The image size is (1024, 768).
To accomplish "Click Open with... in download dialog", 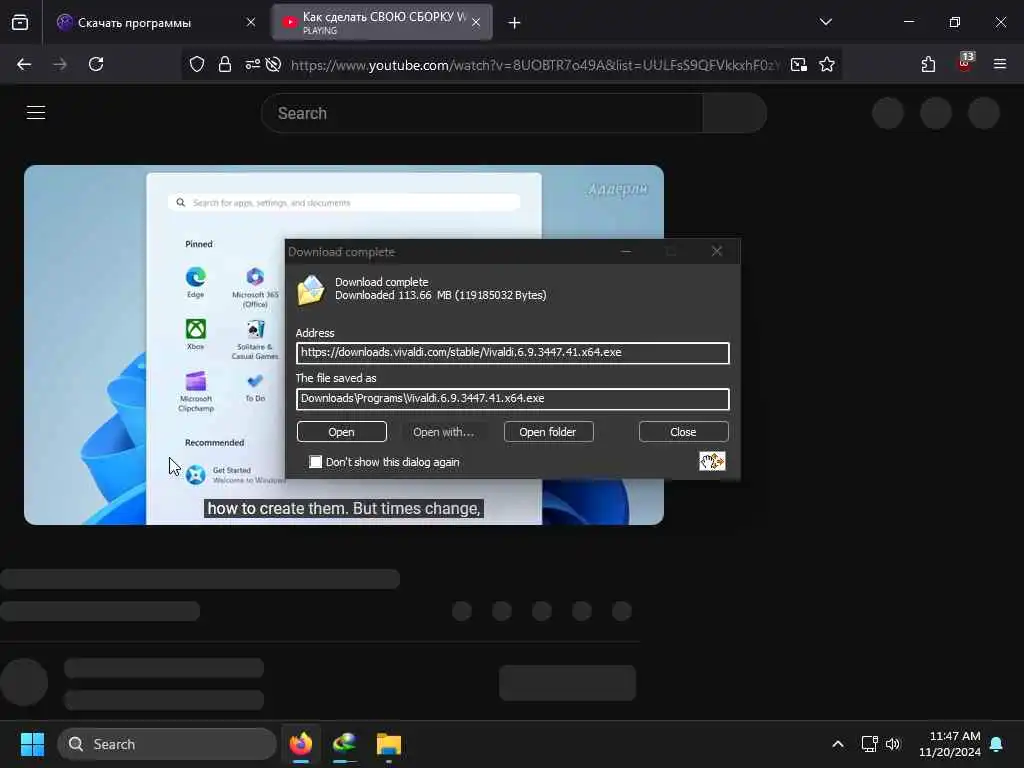I will (x=443, y=432).
